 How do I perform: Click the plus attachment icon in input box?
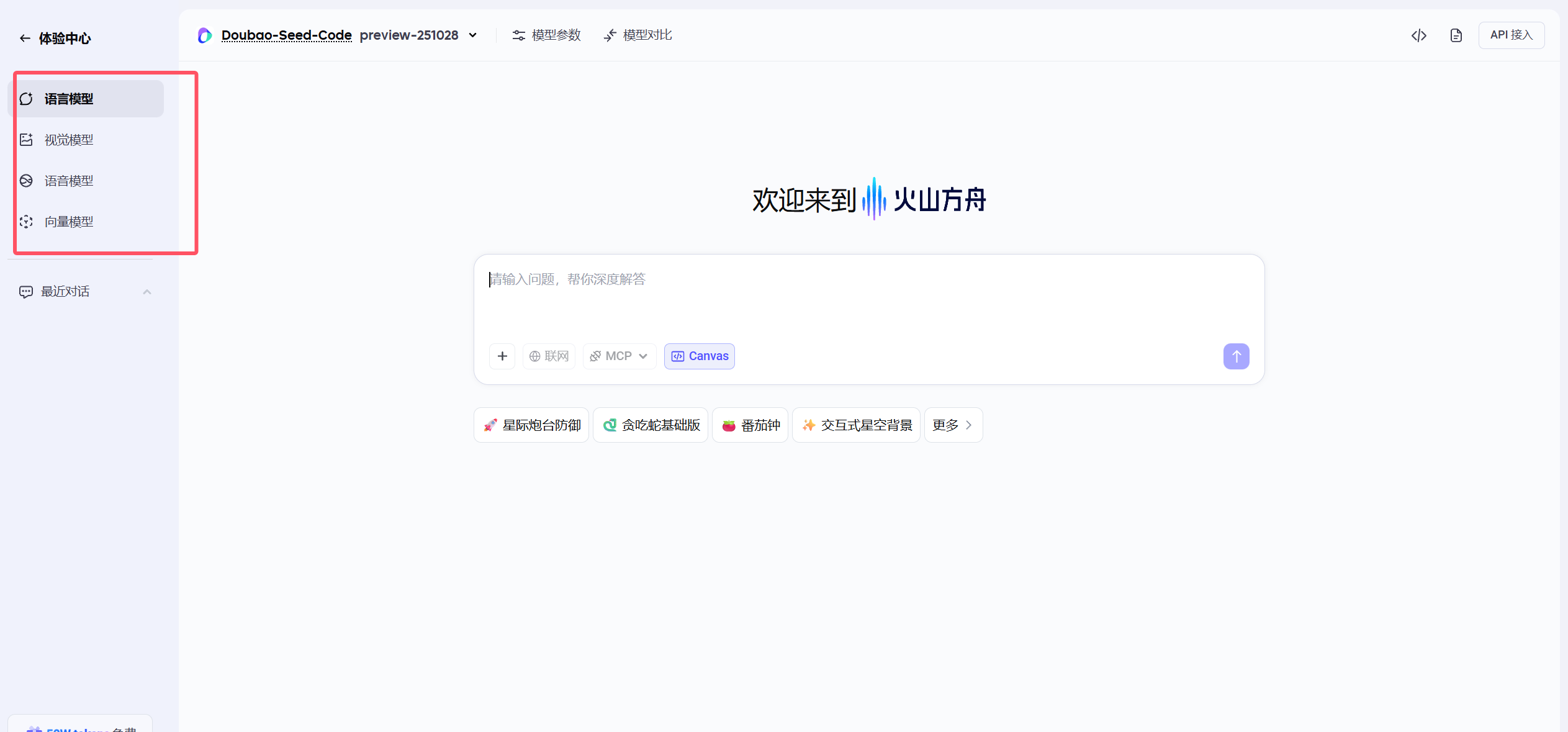502,356
